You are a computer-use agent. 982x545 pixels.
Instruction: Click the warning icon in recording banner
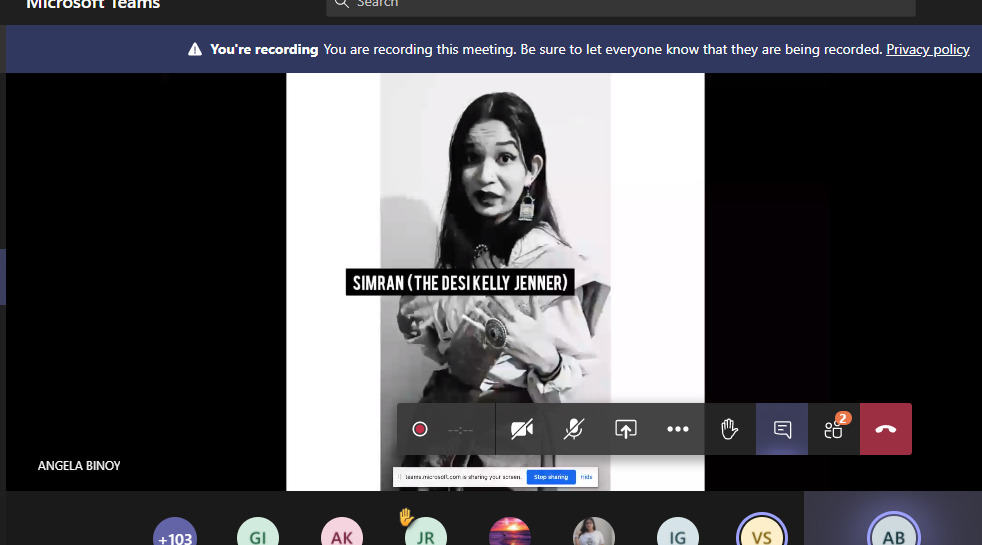point(195,50)
